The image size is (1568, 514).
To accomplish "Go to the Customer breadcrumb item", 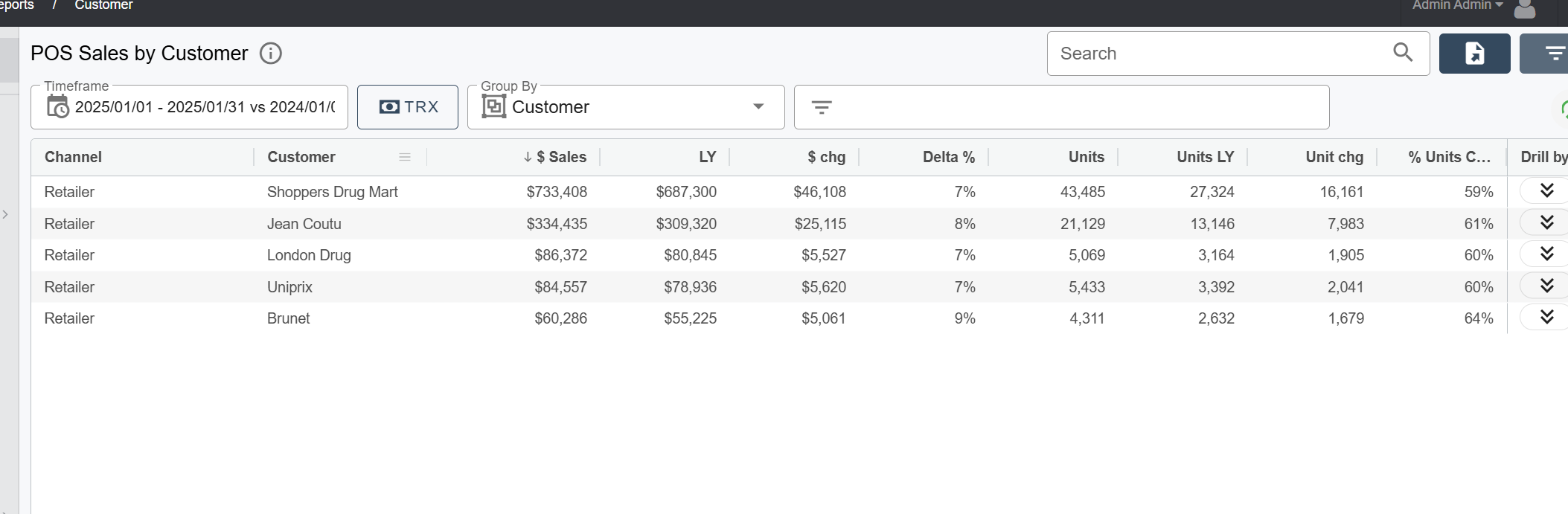I will pyautogui.click(x=103, y=6).
